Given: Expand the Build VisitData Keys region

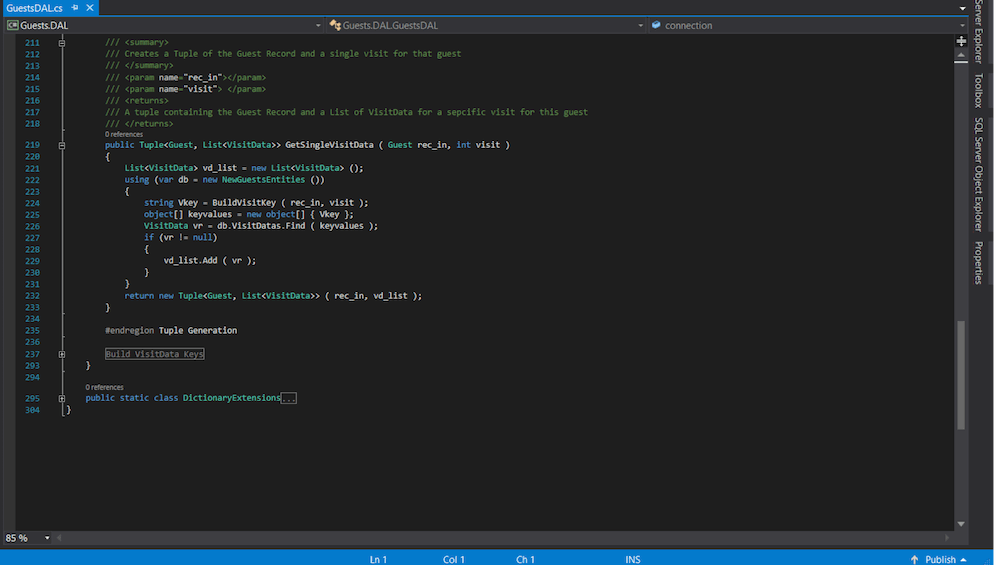Looking at the screenshot, I should coord(62,354).
